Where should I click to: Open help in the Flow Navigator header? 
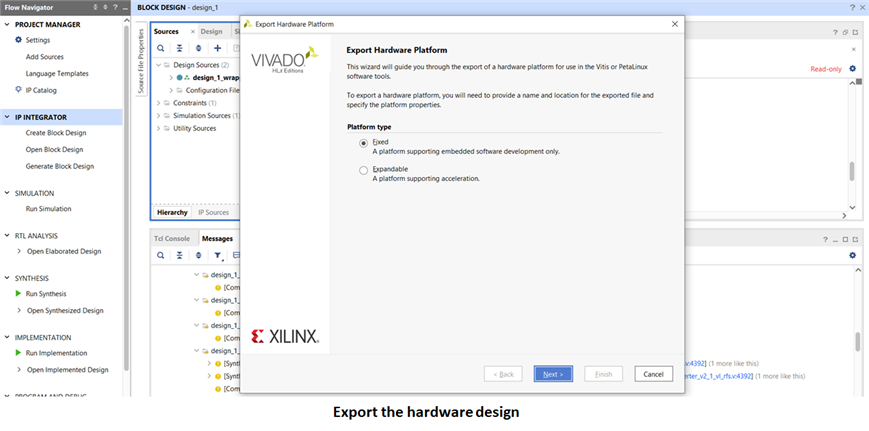pyautogui.click(x=115, y=7)
